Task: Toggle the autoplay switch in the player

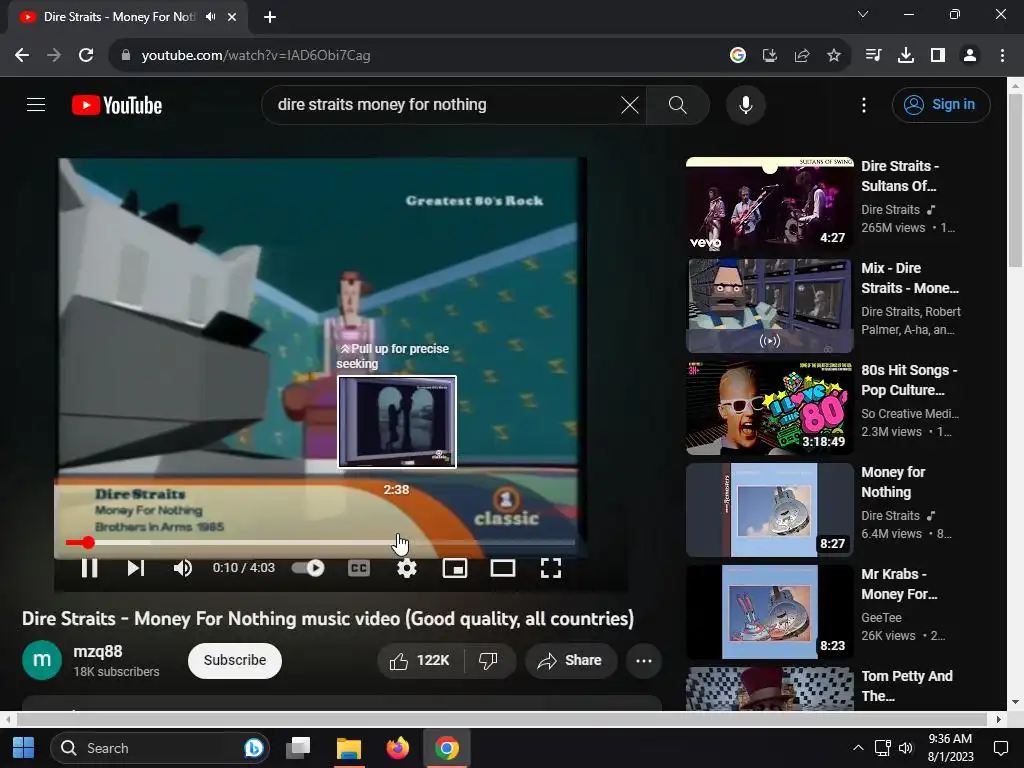Action: tap(308, 568)
